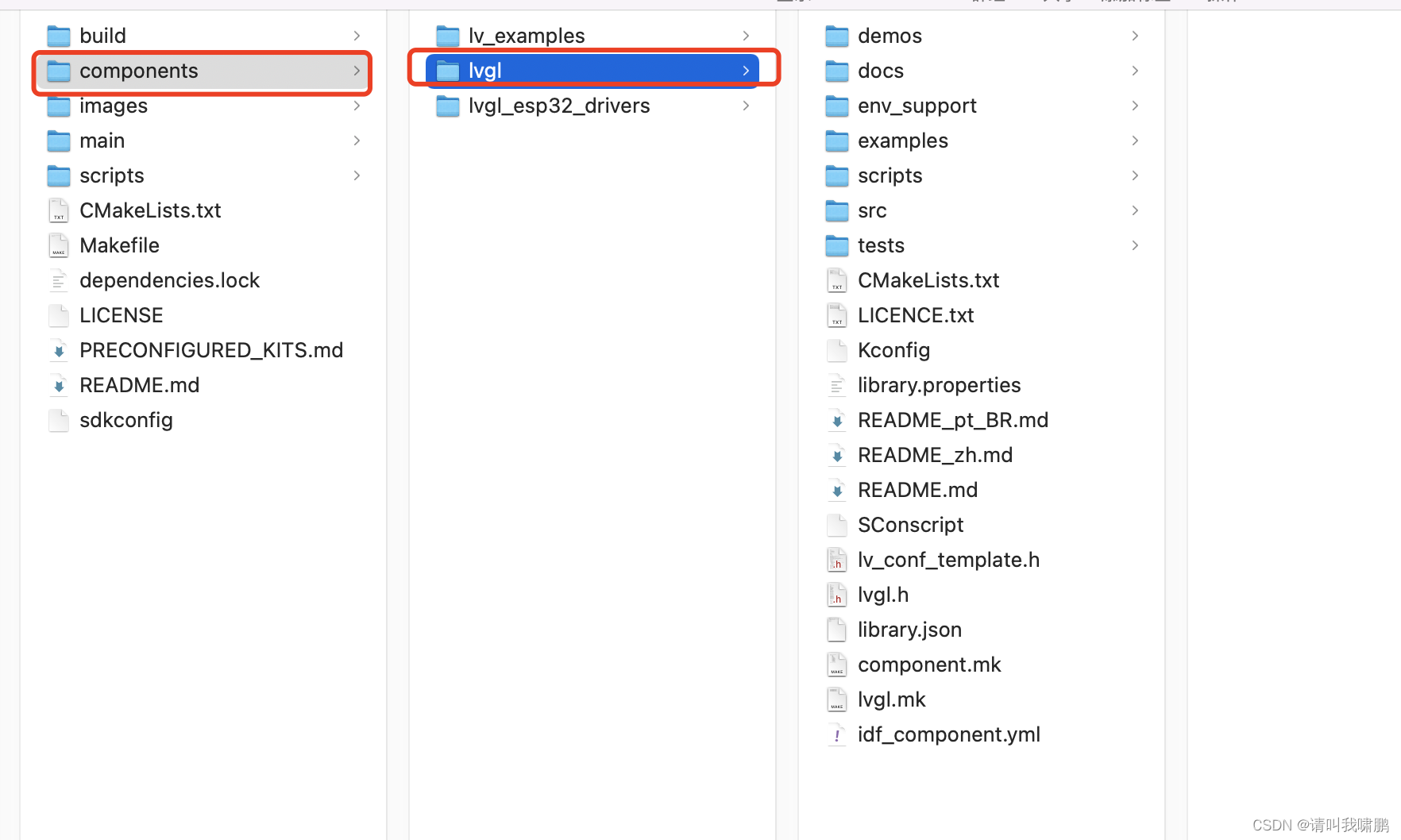Select the SConscript file name
The height and width of the screenshot is (840, 1401).
pyautogui.click(x=911, y=525)
